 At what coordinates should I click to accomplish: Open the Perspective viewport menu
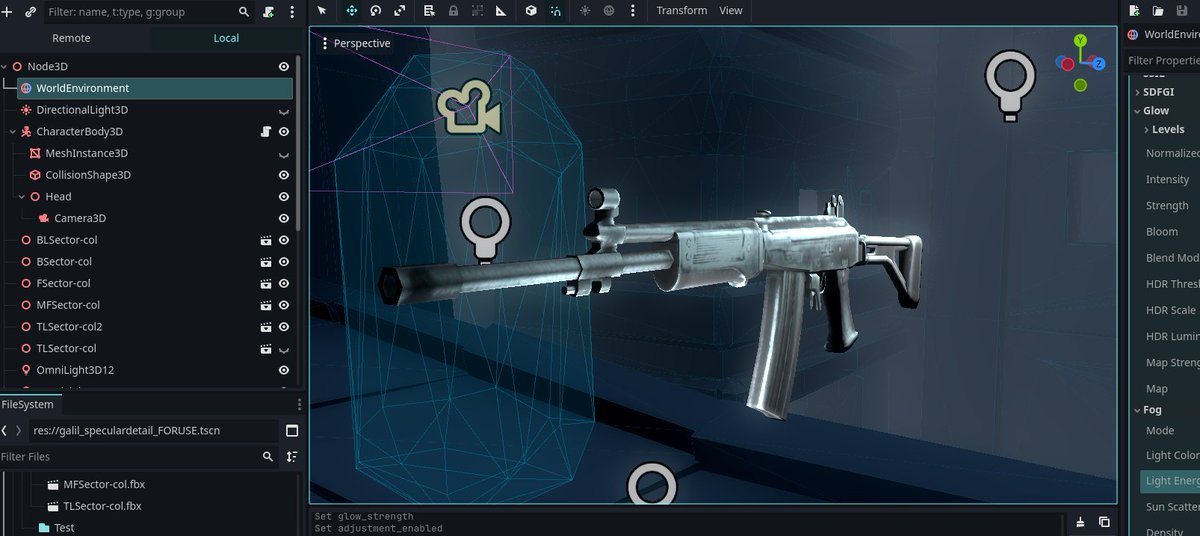pyautogui.click(x=356, y=43)
